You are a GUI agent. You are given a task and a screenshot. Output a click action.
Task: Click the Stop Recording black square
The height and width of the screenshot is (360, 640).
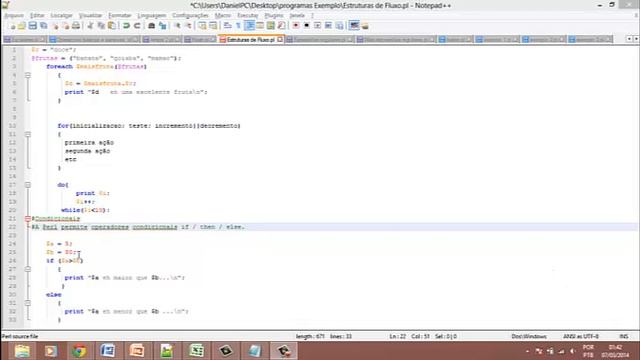[307, 26]
